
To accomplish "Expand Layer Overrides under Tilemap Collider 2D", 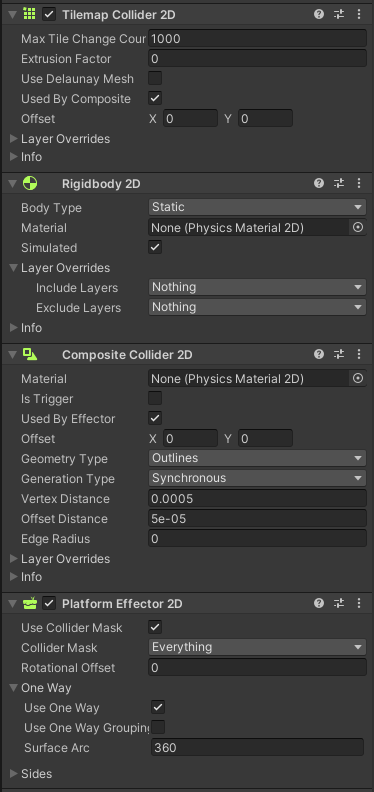I will [x=14, y=138].
